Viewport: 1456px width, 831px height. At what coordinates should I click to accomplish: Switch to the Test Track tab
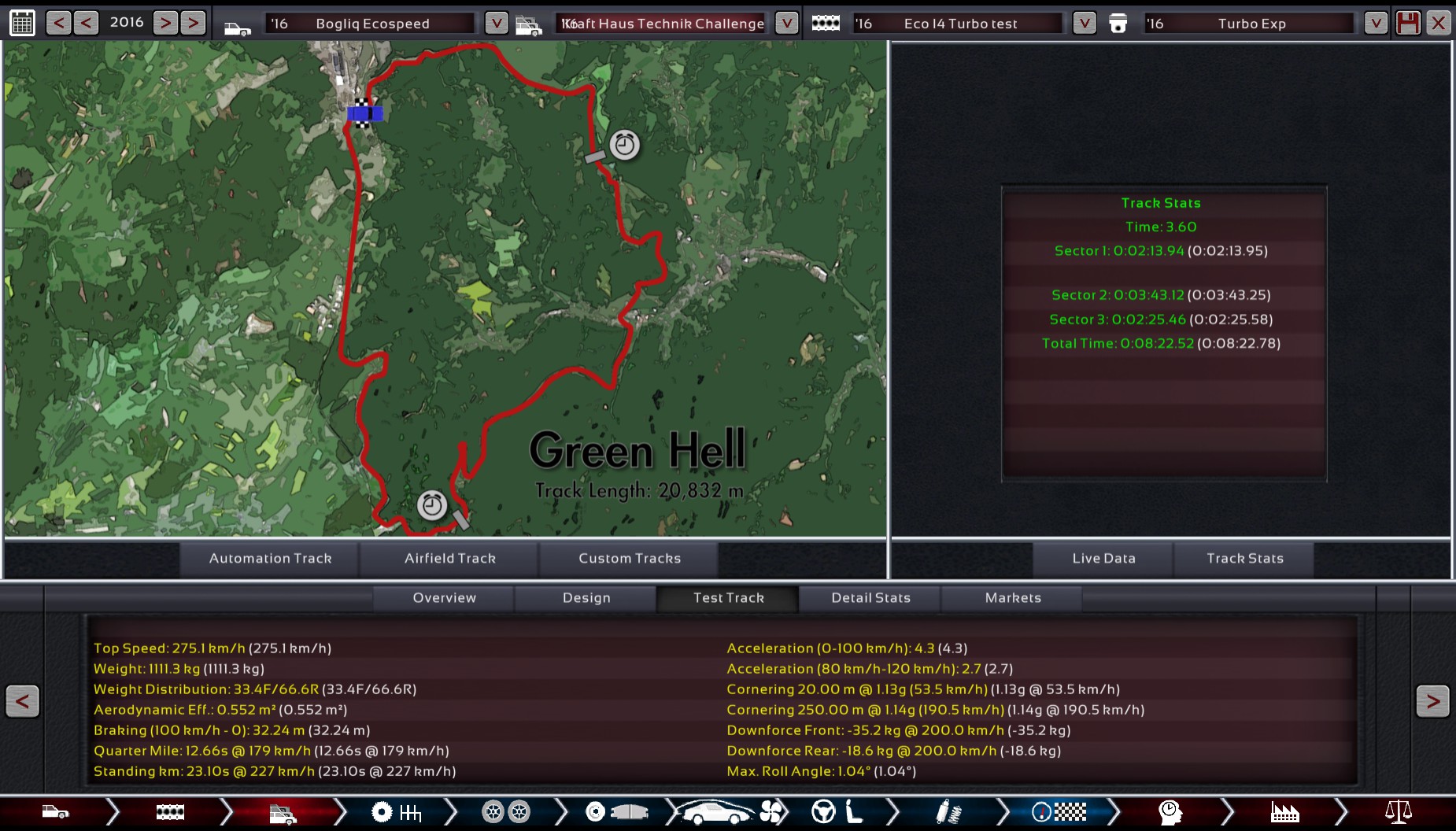coord(728,598)
